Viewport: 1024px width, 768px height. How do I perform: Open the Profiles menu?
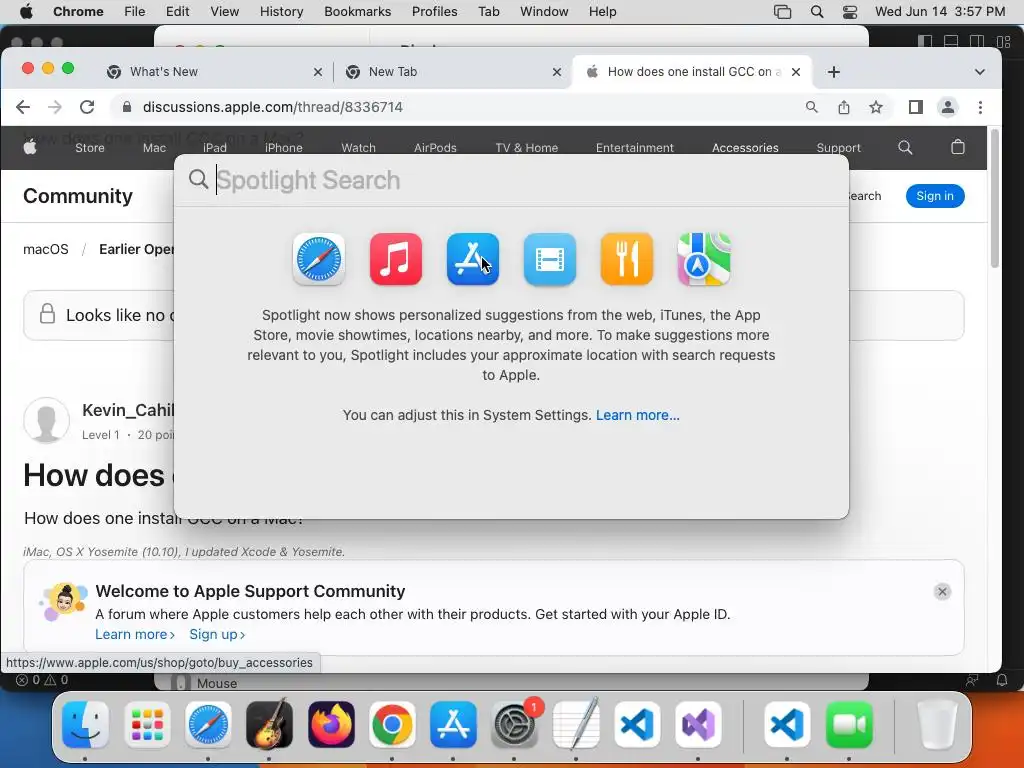pyautogui.click(x=434, y=12)
